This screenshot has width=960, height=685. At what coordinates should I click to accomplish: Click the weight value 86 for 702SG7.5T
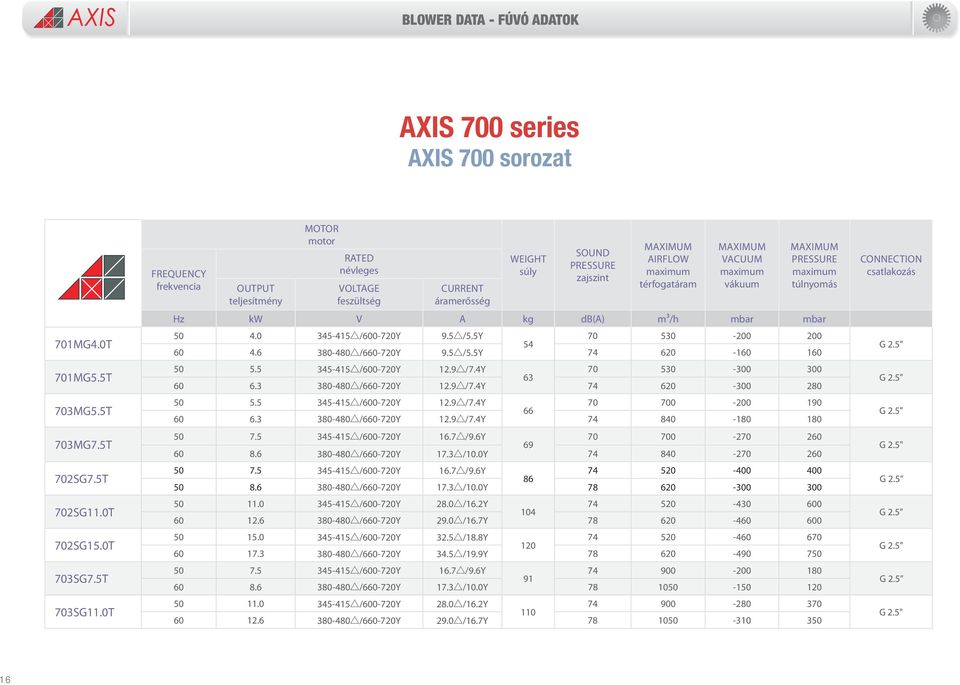tap(528, 479)
